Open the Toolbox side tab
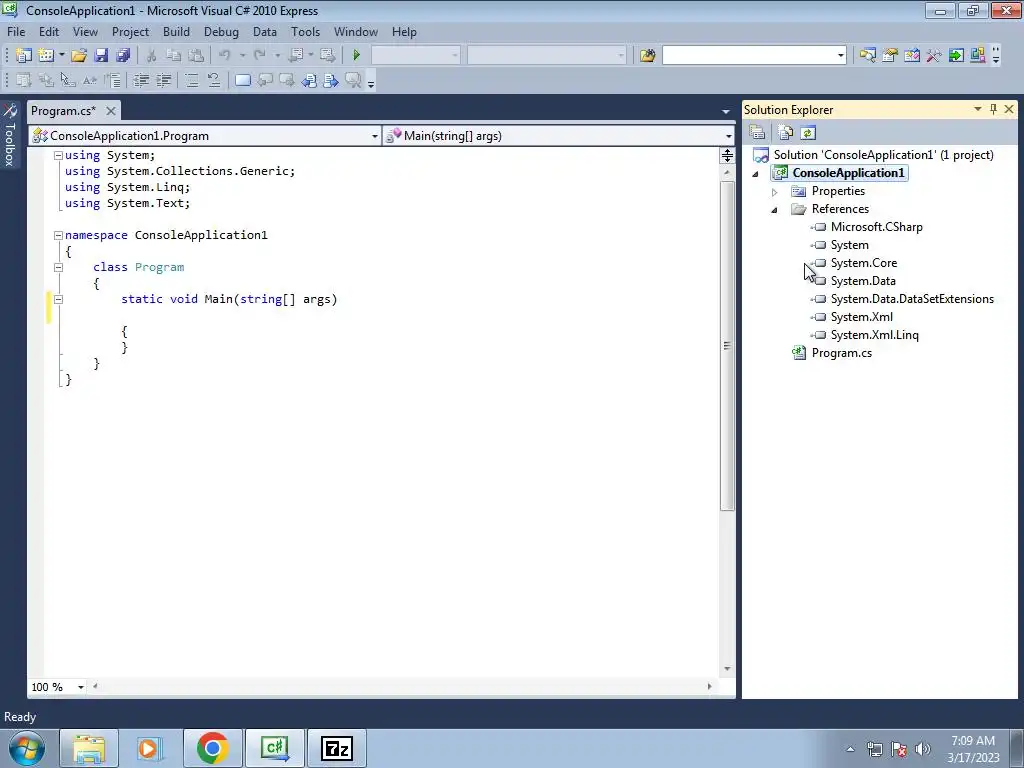The image size is (1024, 768). coord(10,135)
